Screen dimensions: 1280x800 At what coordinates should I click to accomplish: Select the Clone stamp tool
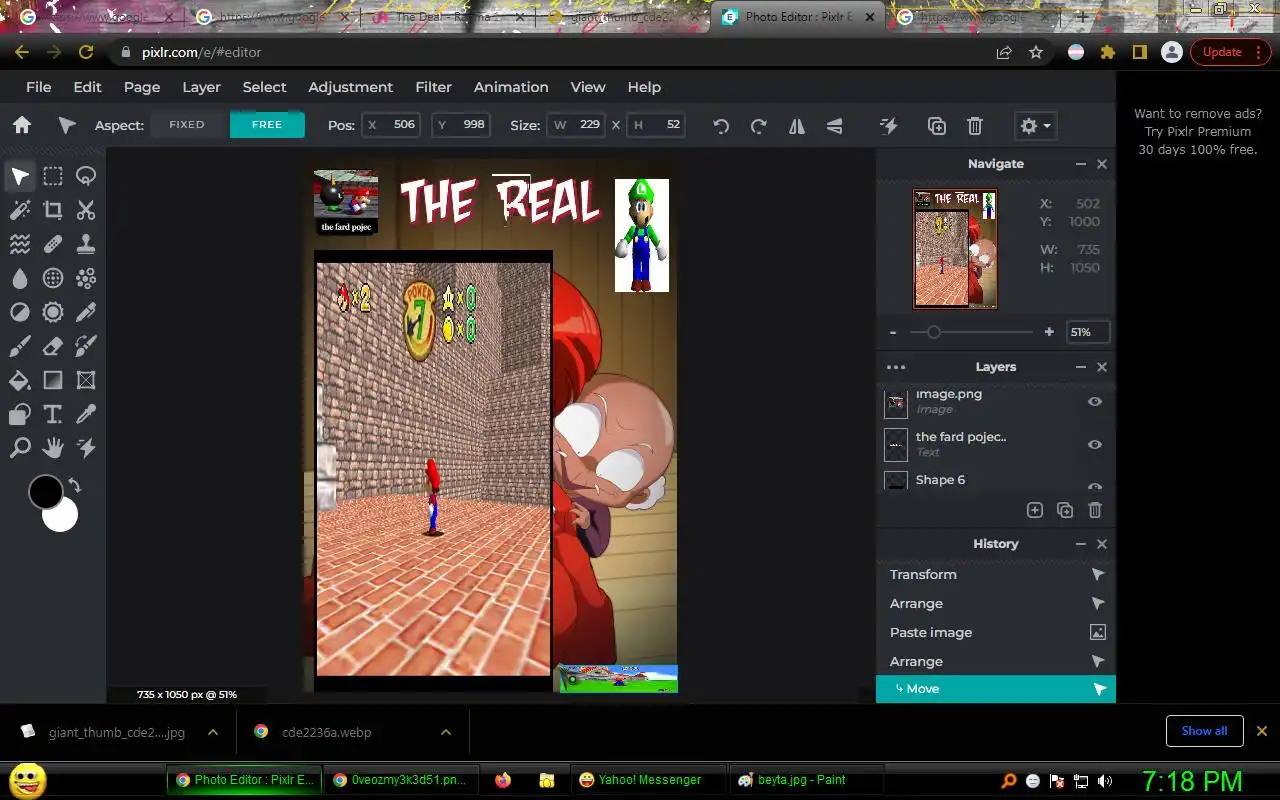tap(86, 244)
